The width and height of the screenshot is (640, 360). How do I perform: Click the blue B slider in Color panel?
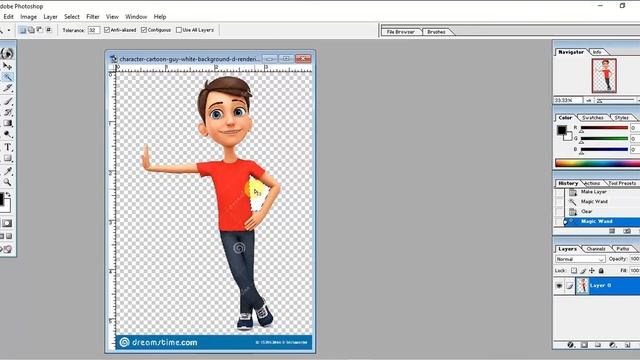(604, 149)
